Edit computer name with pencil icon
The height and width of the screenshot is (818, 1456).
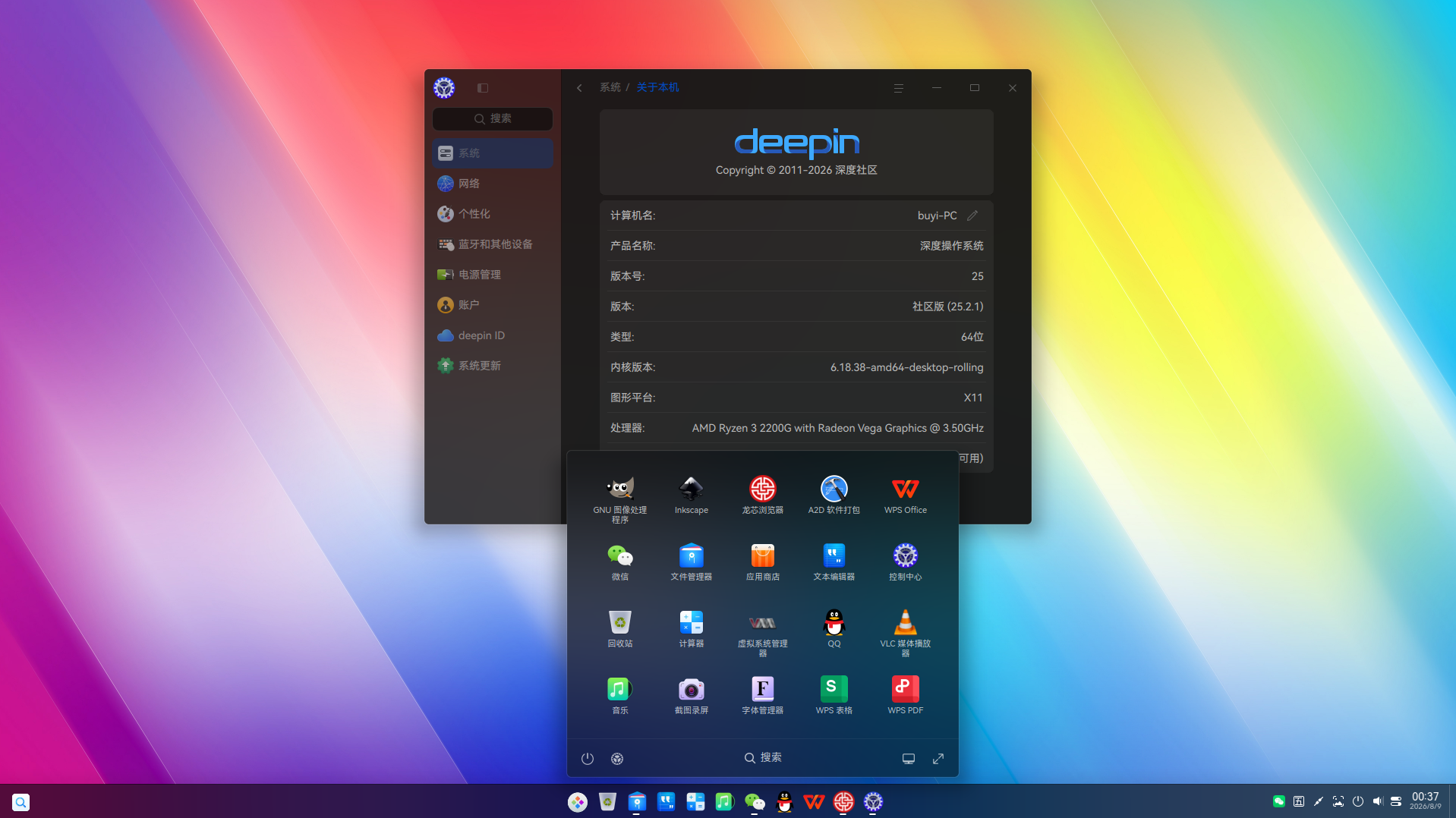click(x=972, y=215)
